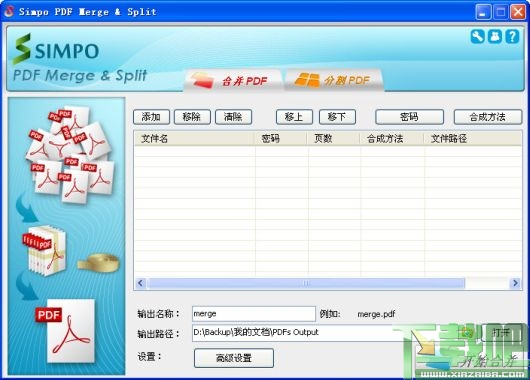Screen dimensions: 530x380
Task: Click the 添加 button to add files
Action: [151, 117]
